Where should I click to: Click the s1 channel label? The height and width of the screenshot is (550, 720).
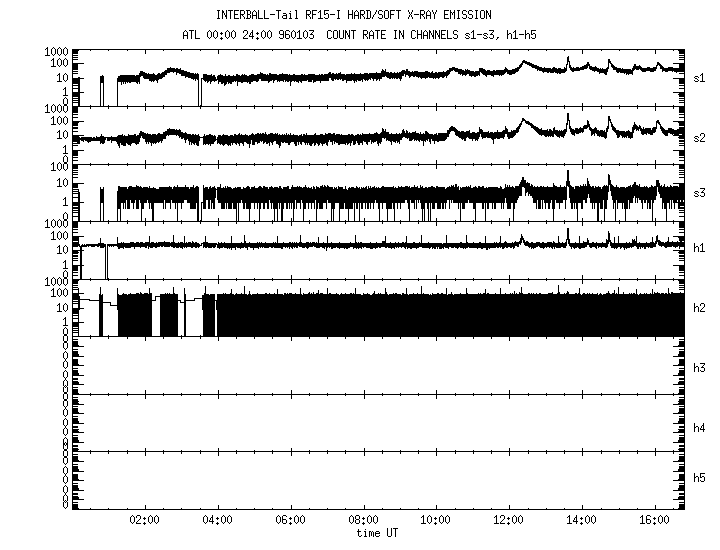(700, 77)
